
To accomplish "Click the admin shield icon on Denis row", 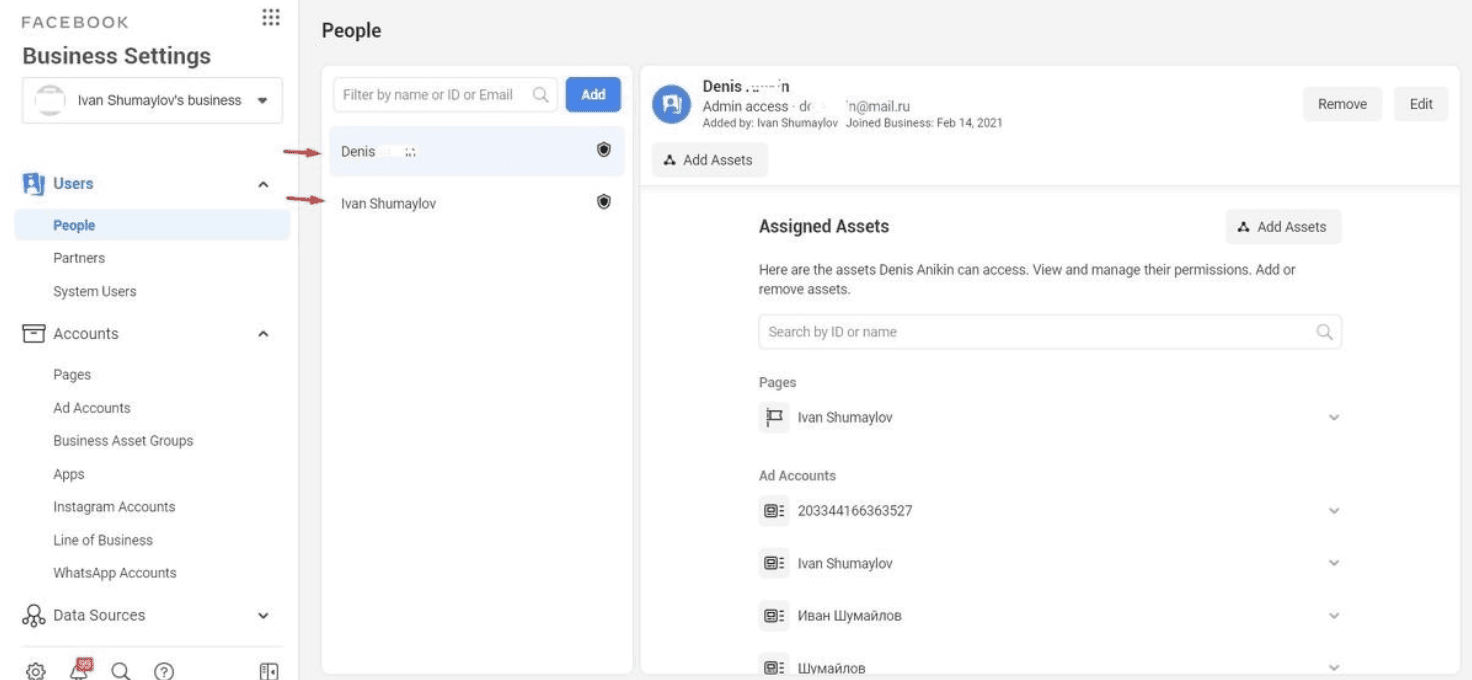I will (x=603, y=149).
